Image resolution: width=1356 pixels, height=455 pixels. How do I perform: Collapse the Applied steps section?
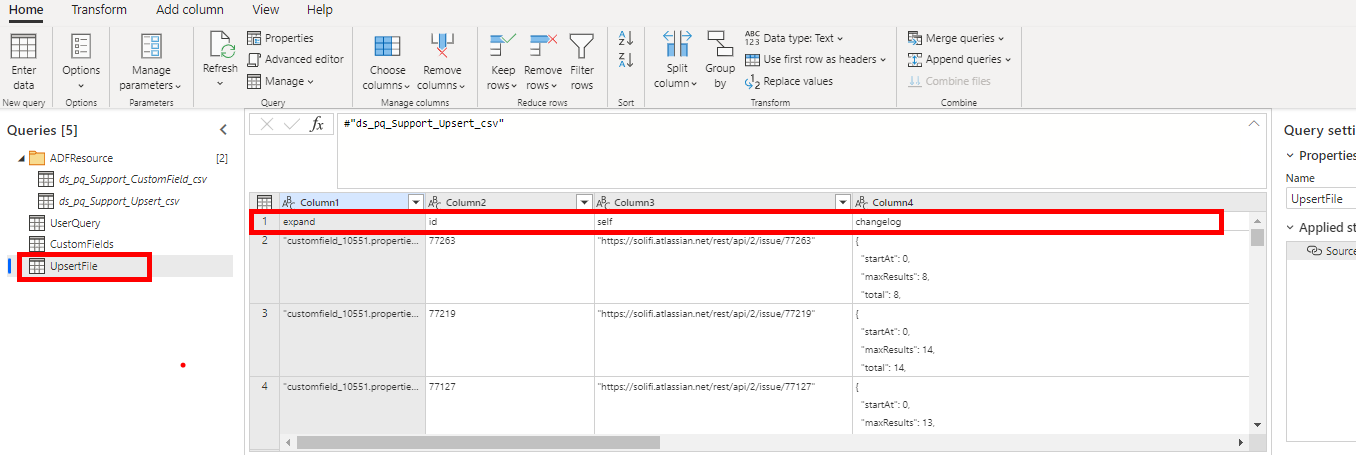tap(1289, 227)
